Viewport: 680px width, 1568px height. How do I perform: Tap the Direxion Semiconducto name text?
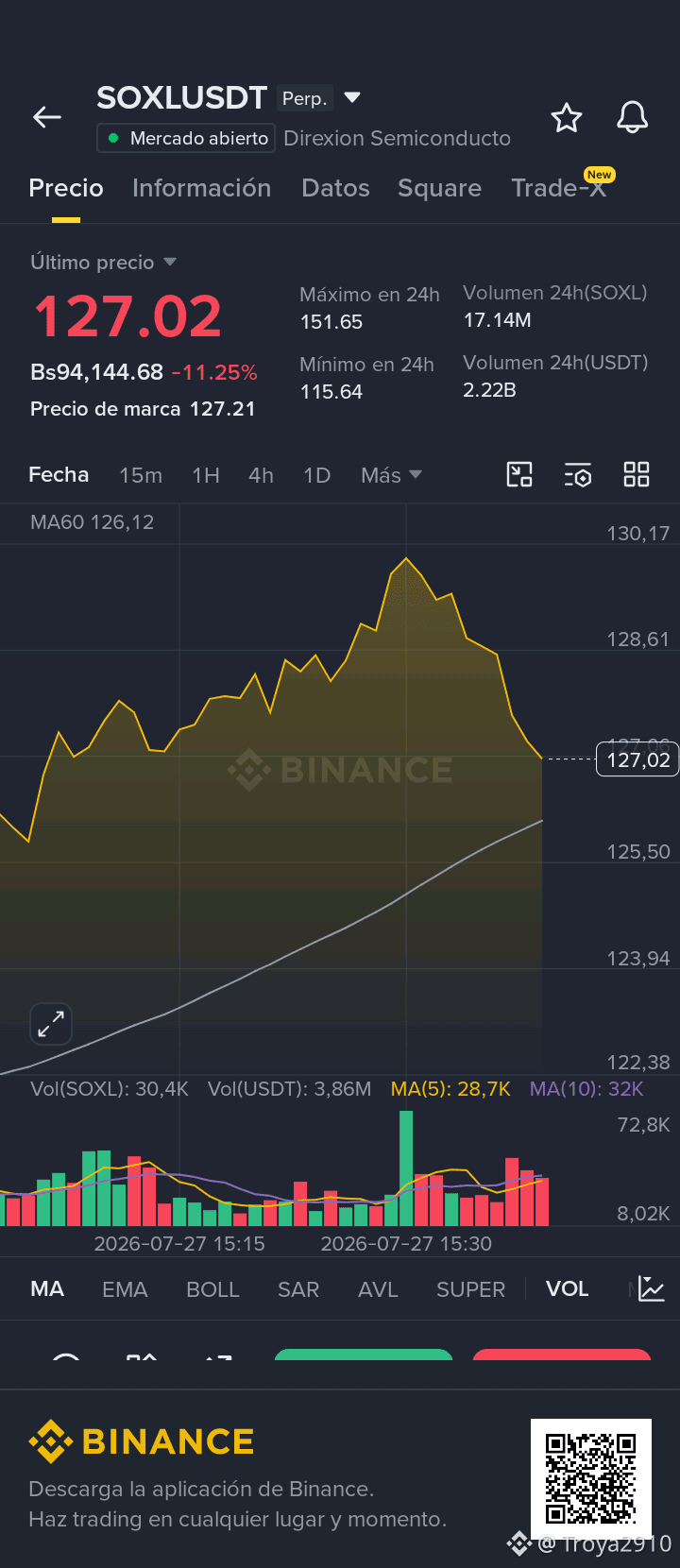(x=397, y=138)
